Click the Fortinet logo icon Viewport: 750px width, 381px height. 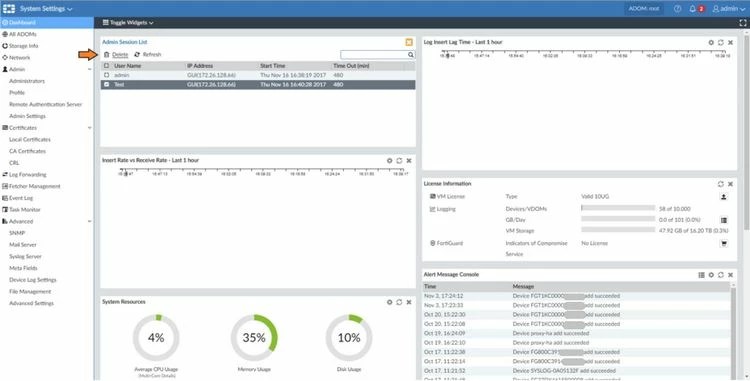pyautogui.click(x=9, y=9)
